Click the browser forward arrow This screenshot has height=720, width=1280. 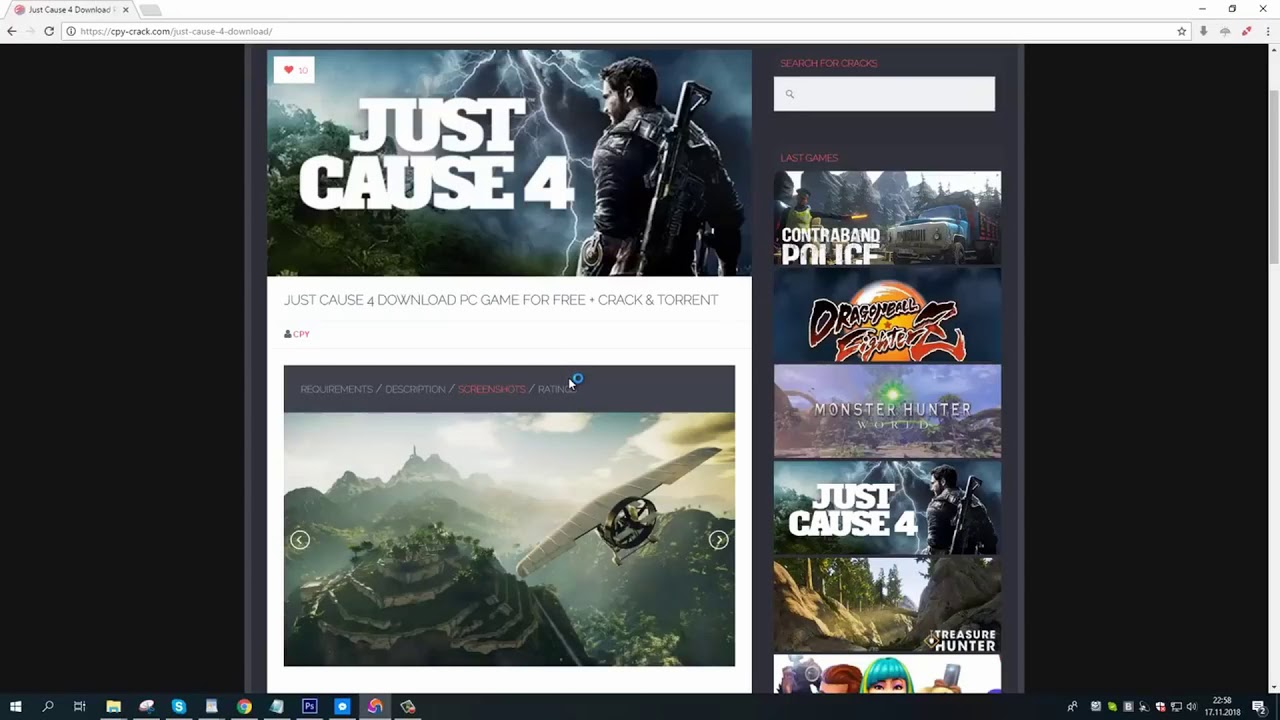(30, 31)
